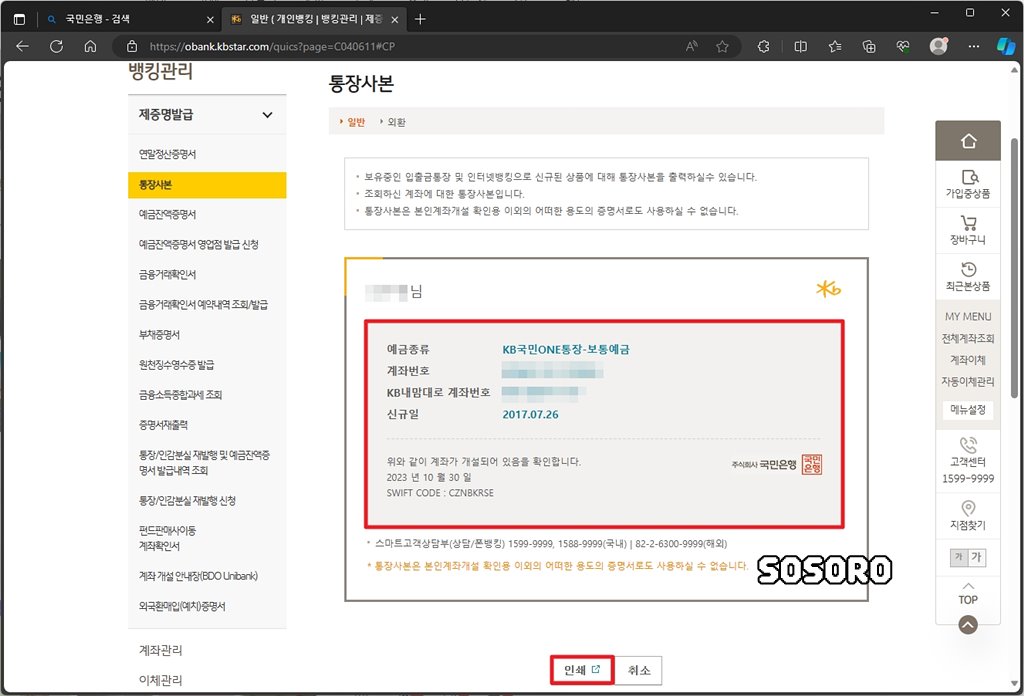
Task: Open 외국환매입(예치)증명서 menu item
Action: [x=182, y=606]
